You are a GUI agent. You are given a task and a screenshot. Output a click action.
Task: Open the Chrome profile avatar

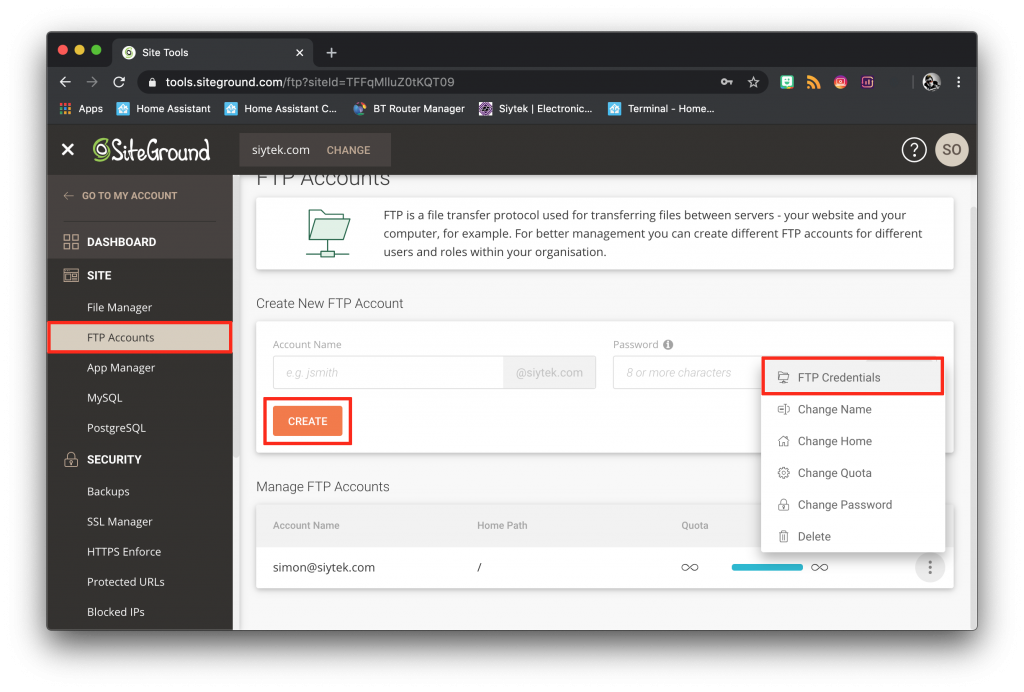point(931,82)
